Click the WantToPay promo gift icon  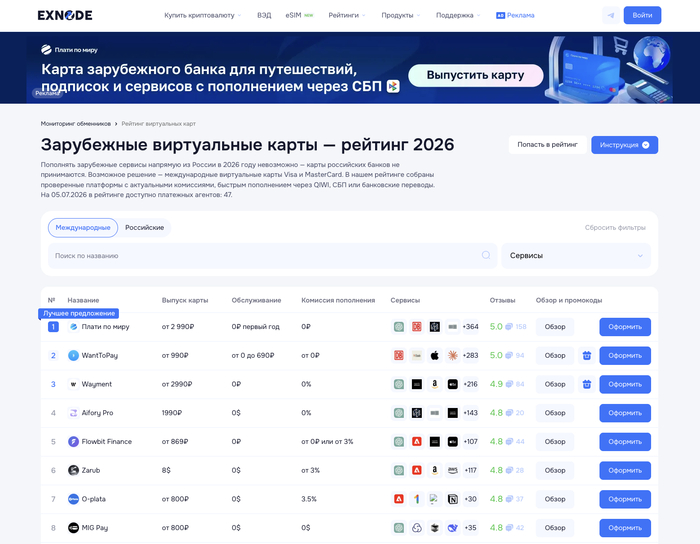[x=587, y=356]
